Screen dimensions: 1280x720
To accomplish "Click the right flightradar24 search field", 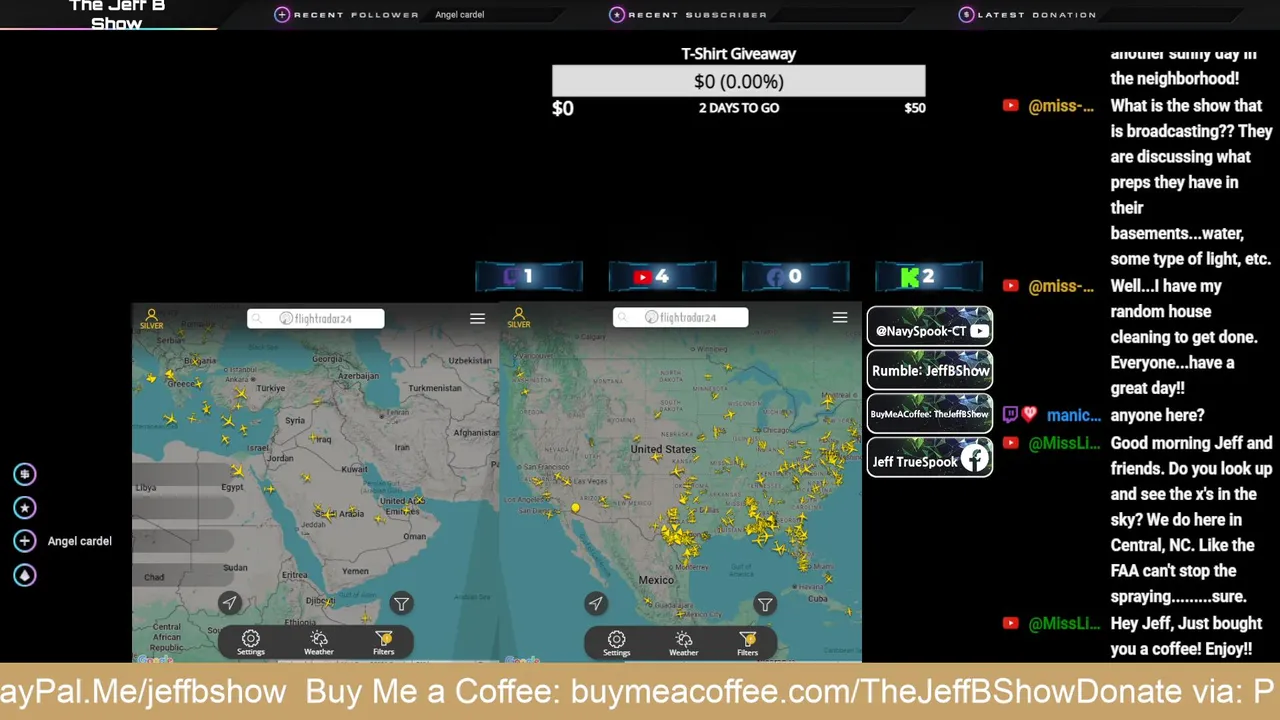I will 680,317.
